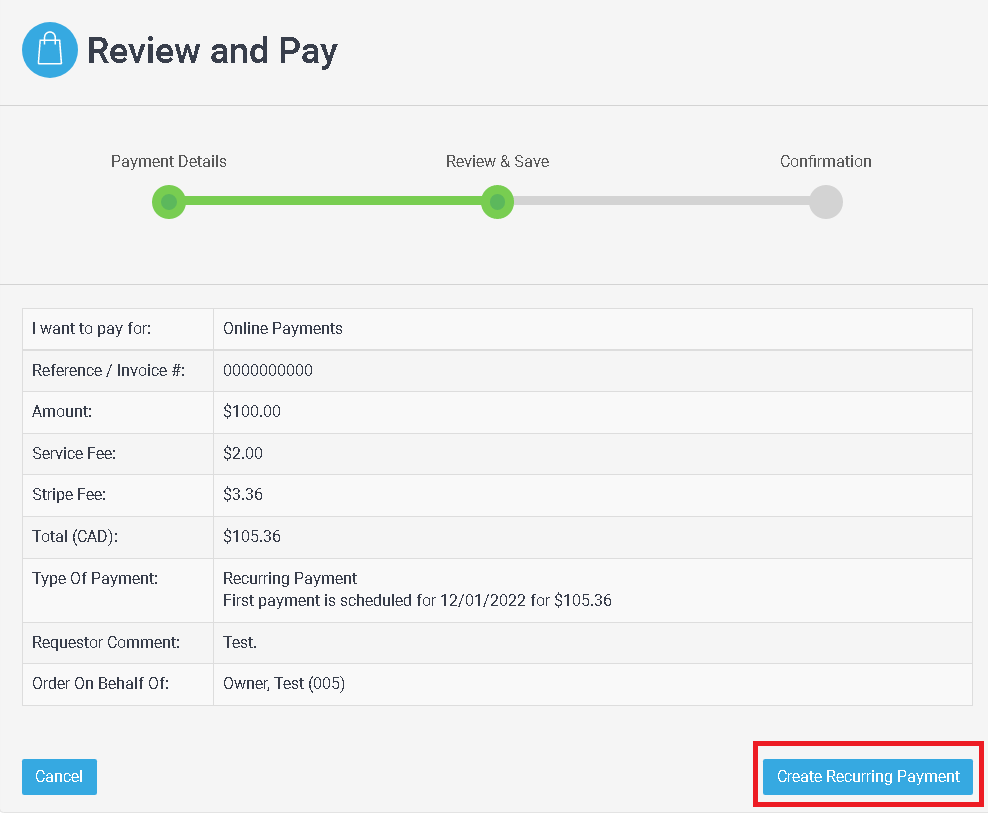Click the Review and Pay page title
Image resolution: width=988 pixels, height=815 pixels.
213,50
